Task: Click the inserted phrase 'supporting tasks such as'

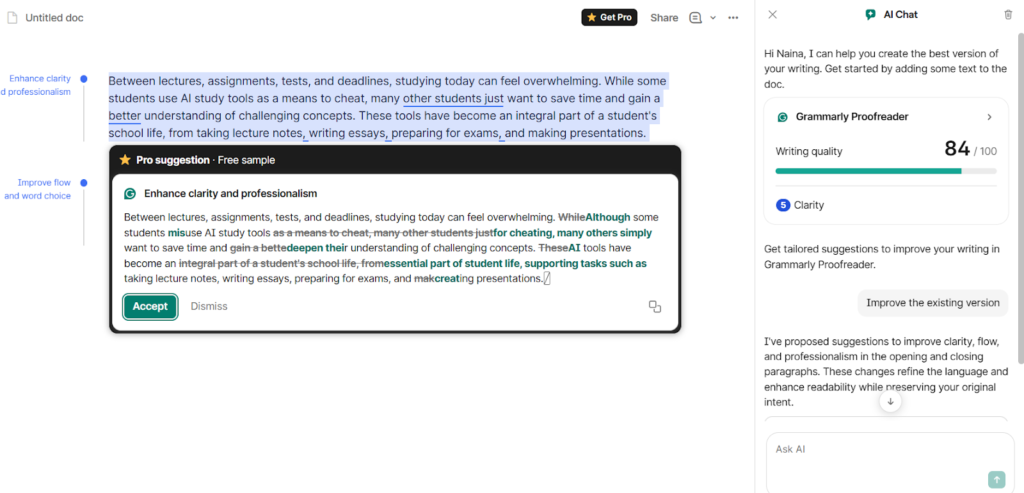Action: point(586,264)
